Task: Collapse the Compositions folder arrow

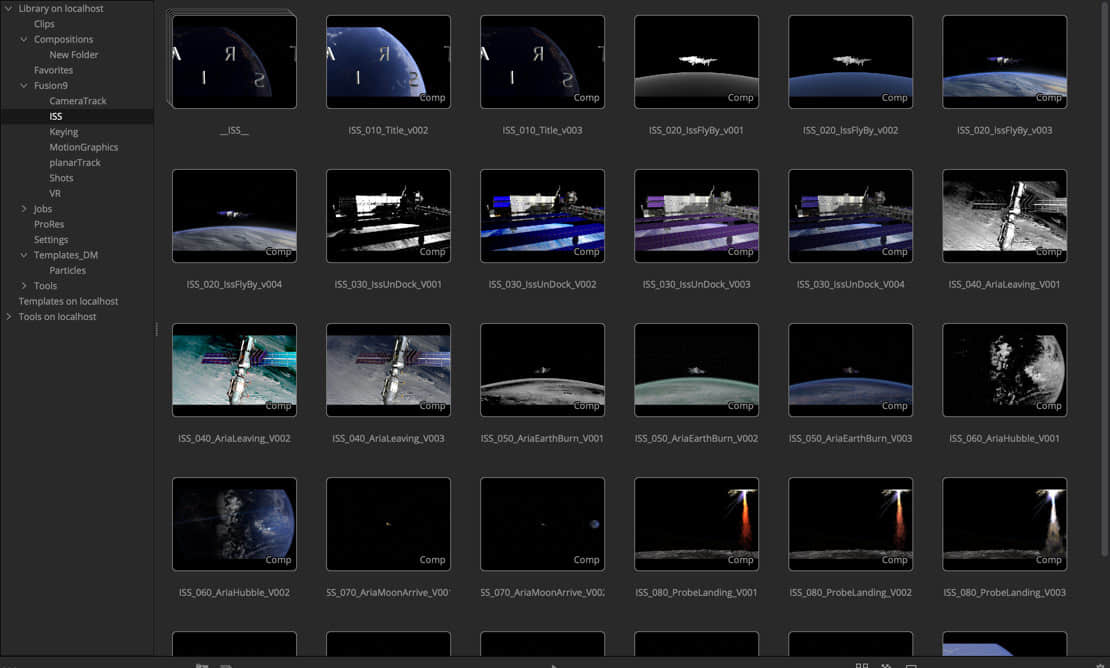Action: (x=24, y=40)
